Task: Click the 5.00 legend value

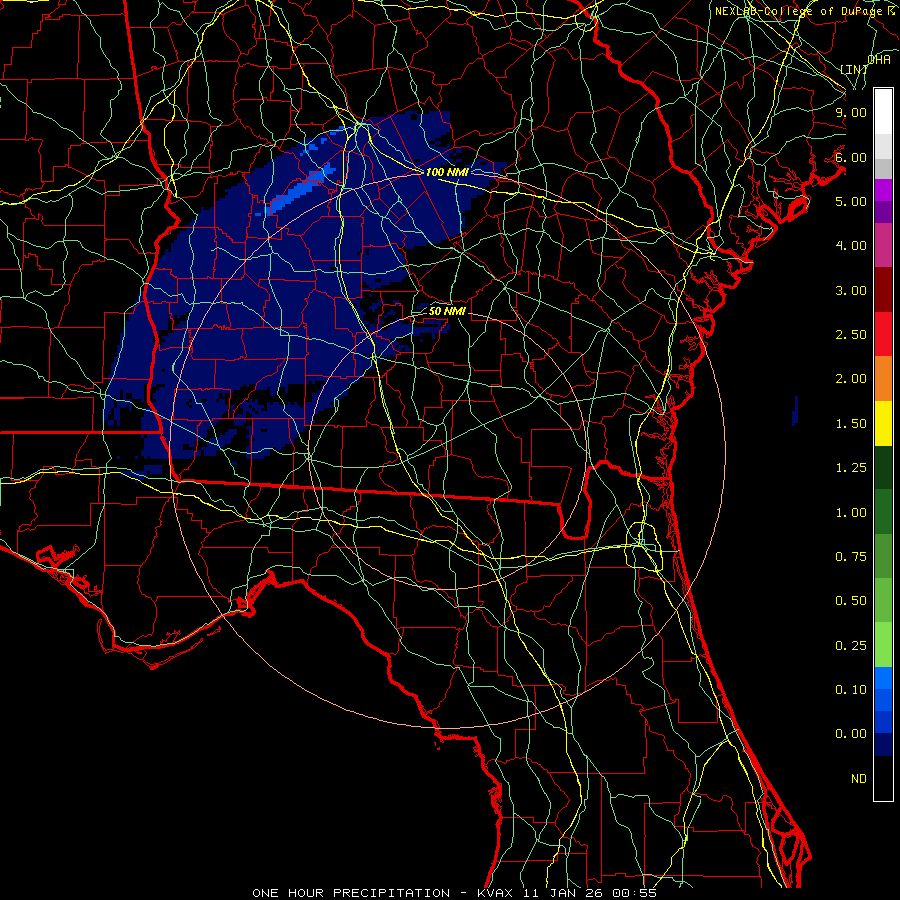Action: [851, 201]
